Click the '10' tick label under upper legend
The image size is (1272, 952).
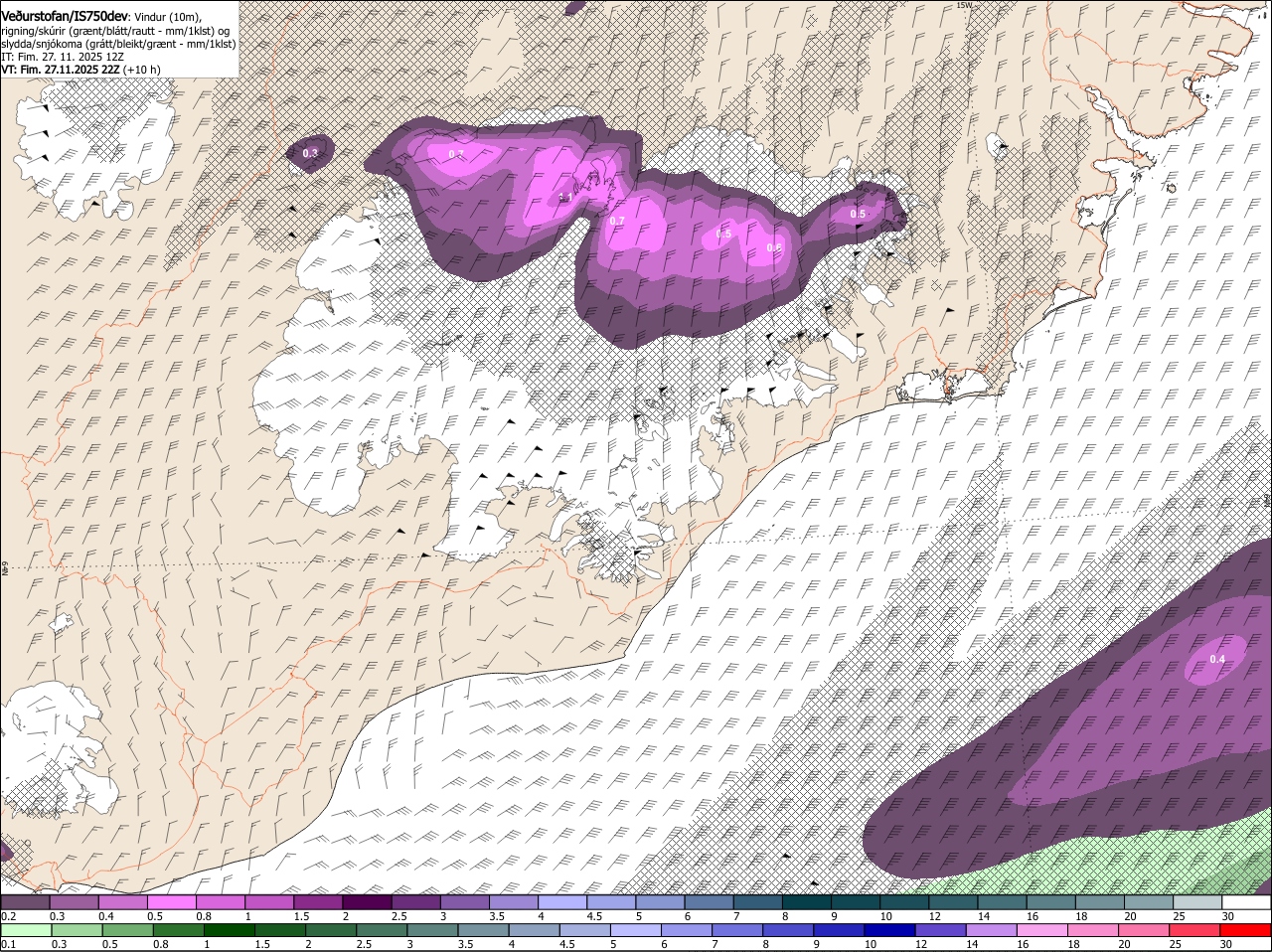pyautogui.click(x=885, y=916)
